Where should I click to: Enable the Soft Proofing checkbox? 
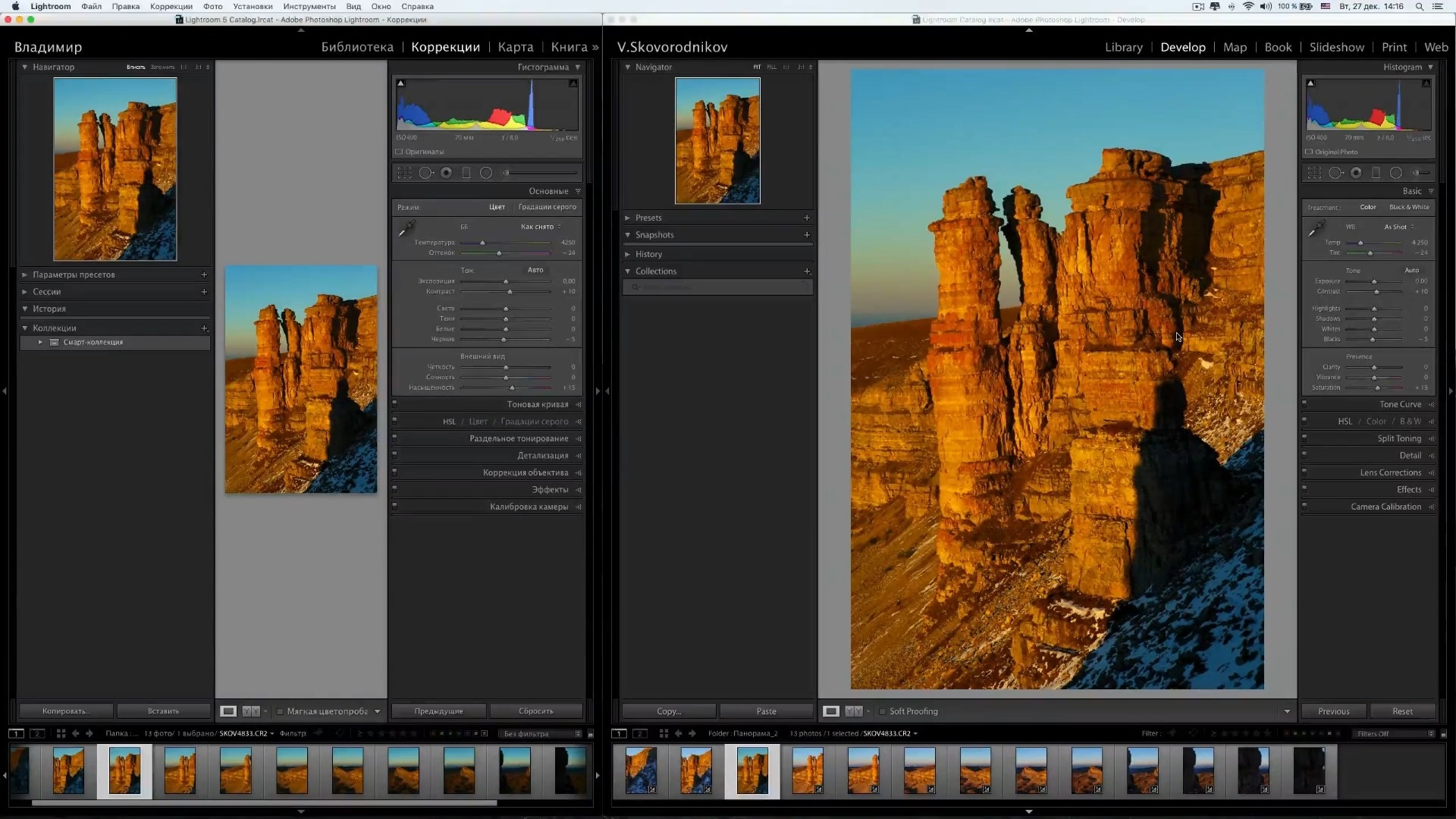point(883,711)
